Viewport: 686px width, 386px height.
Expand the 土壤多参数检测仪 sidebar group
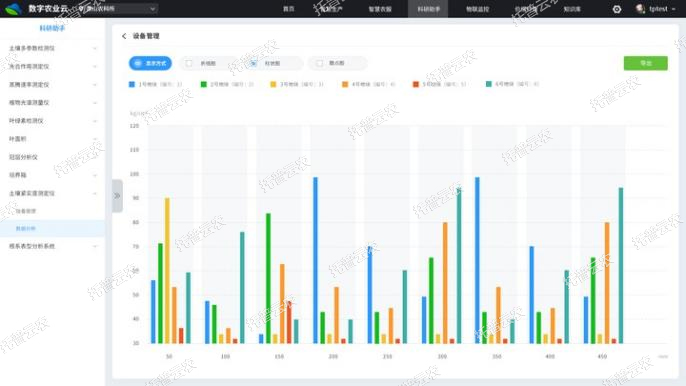click(52, 48)
